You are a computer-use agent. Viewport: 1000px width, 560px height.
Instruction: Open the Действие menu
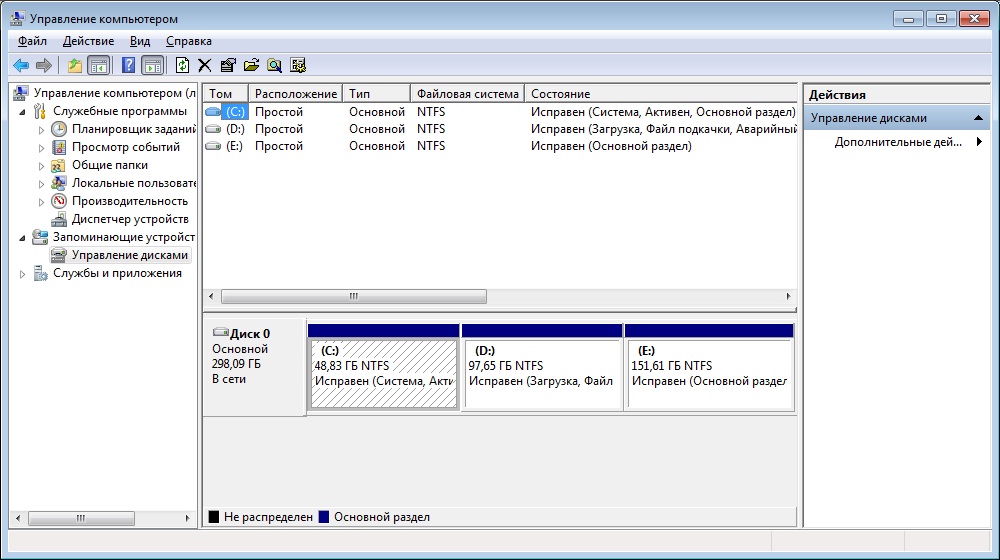88,41
